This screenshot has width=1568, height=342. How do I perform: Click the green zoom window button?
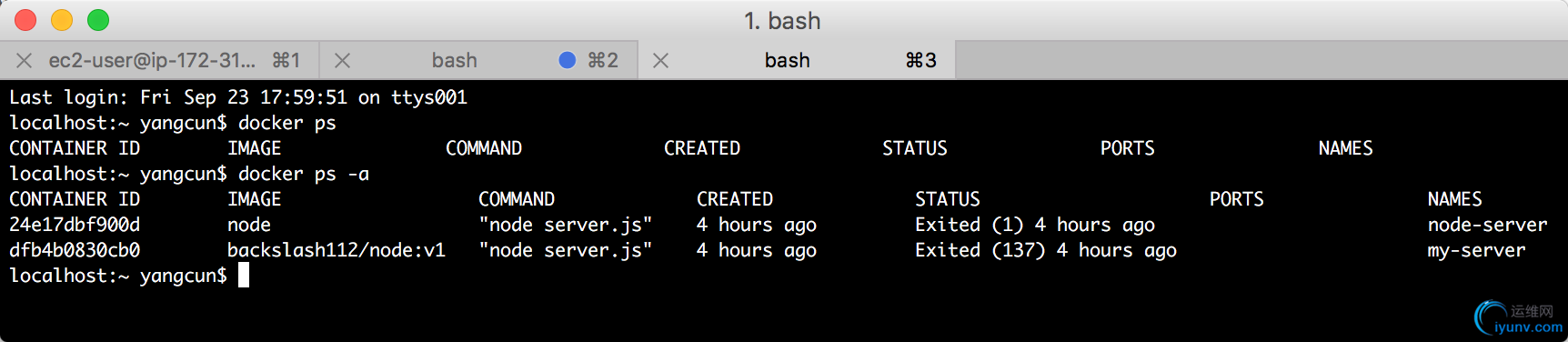tap(98, 19)
